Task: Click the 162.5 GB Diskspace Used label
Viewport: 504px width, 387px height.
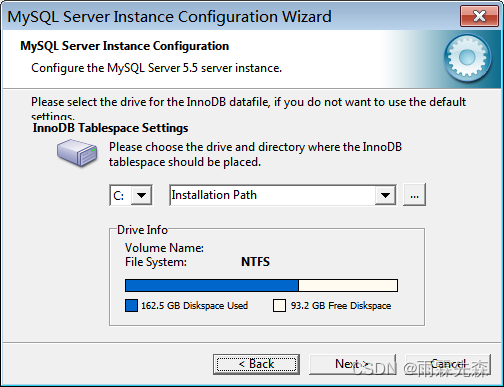Action: tap(194, 306)
